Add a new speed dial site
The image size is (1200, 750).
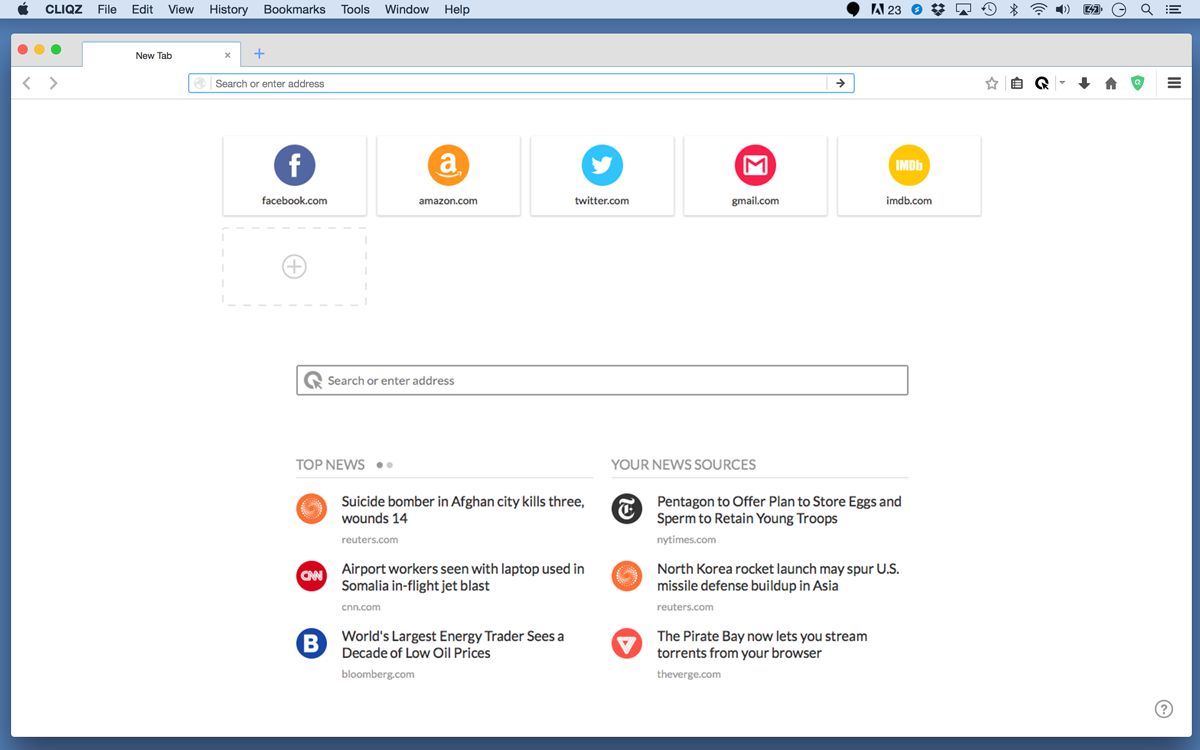(x=294, y=267)
